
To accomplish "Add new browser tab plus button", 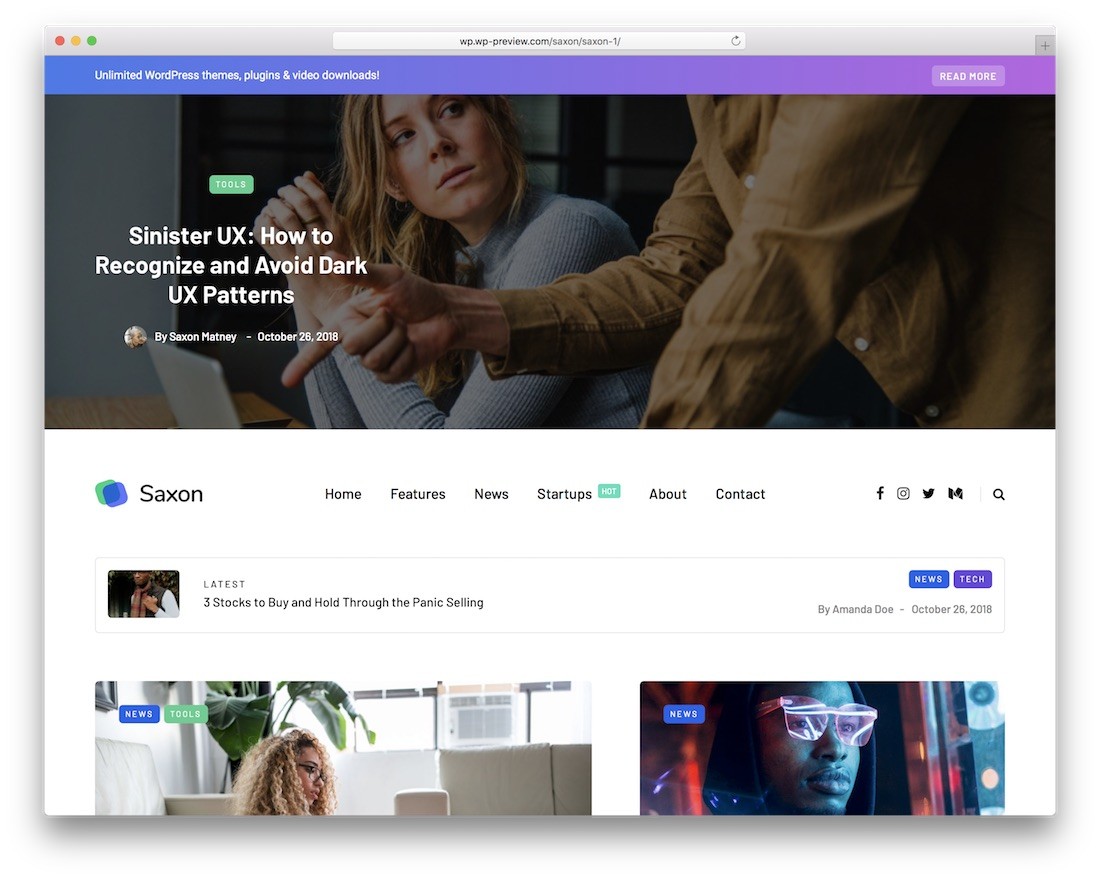I will point(1045,46).
